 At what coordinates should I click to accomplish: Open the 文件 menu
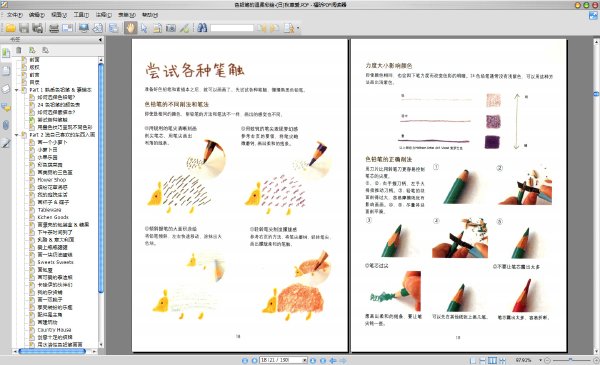[15, 15]
